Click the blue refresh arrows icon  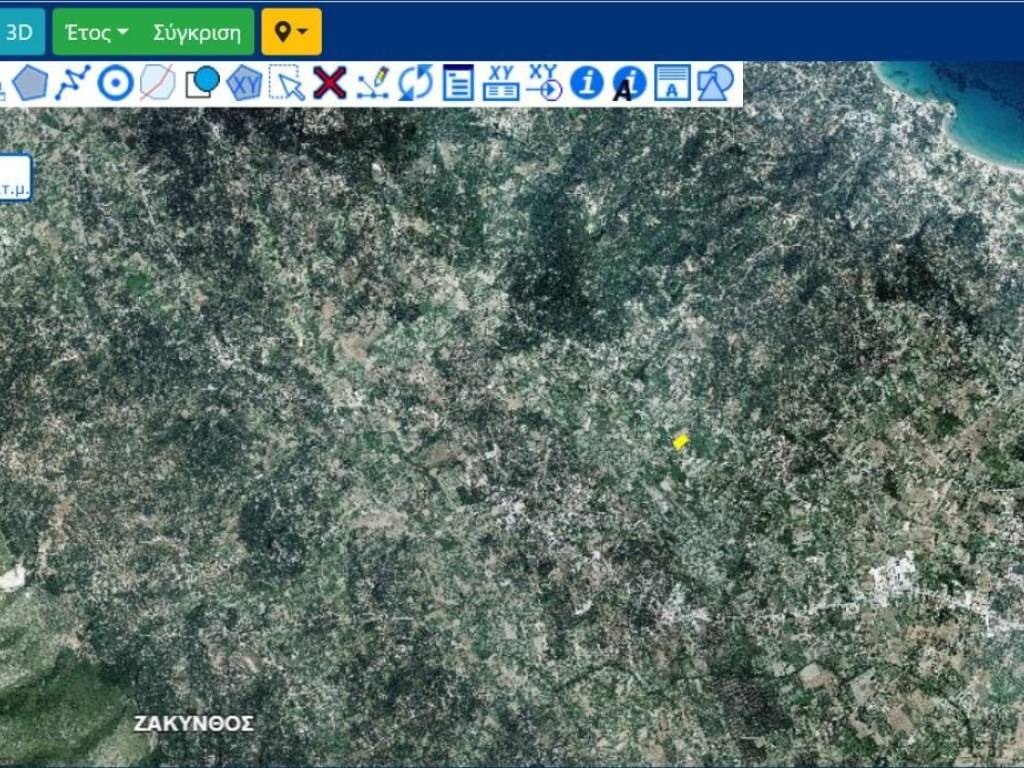[x=415, y=83]
